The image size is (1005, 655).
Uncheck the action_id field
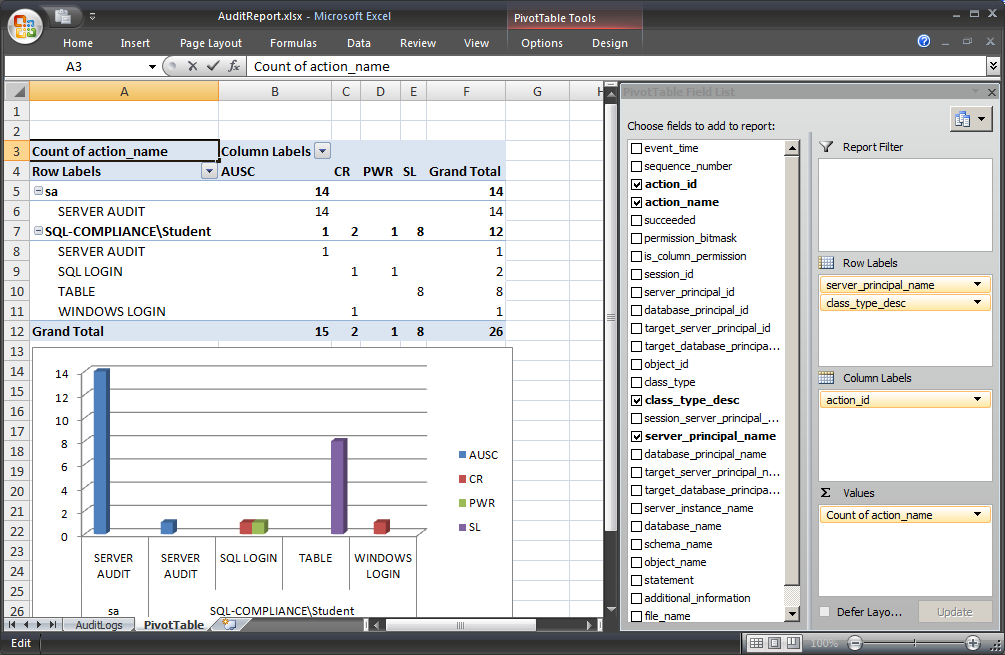(636, 184)
